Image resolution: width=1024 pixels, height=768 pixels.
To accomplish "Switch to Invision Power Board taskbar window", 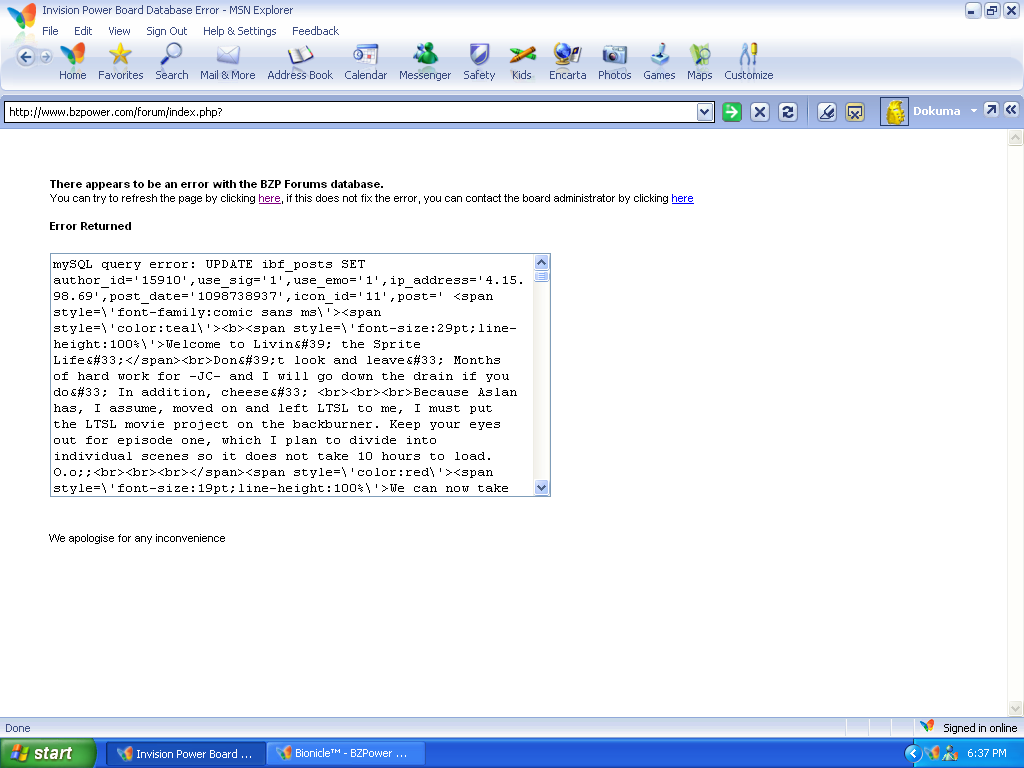I will coord(185,754).
